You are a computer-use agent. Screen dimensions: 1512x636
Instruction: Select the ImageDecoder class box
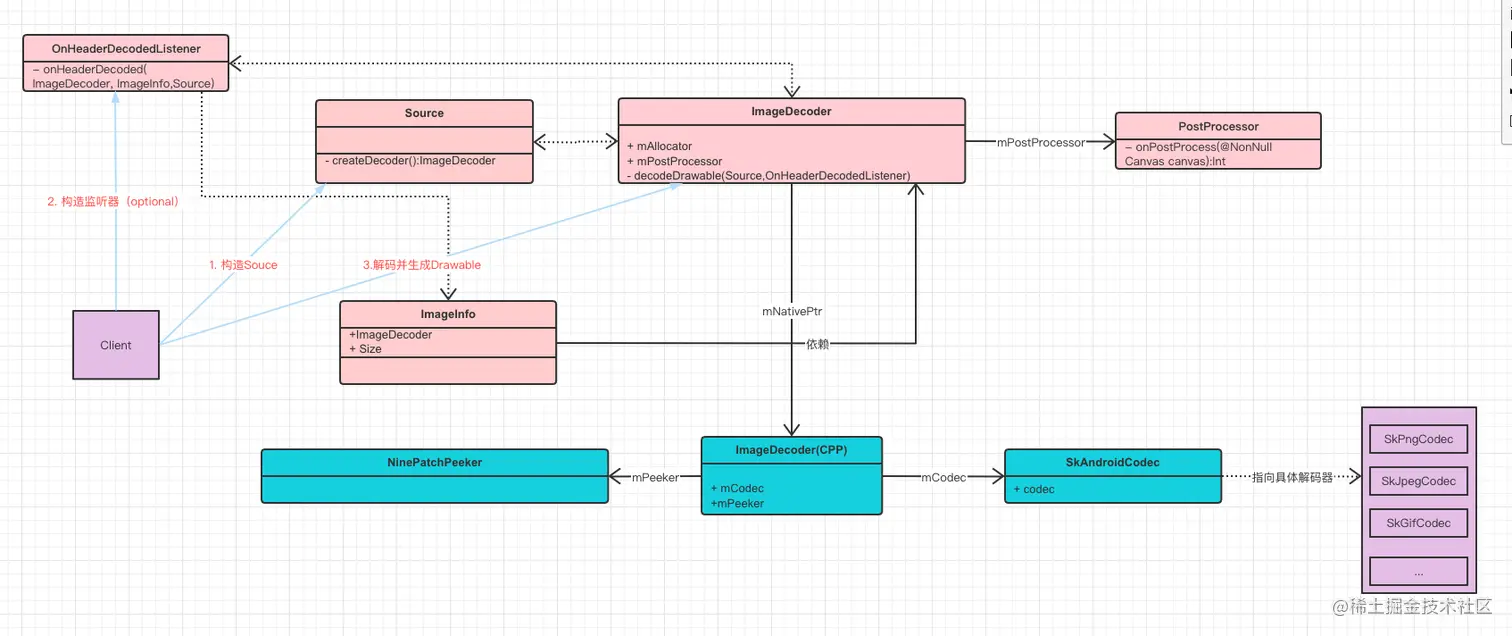[791, 140]
